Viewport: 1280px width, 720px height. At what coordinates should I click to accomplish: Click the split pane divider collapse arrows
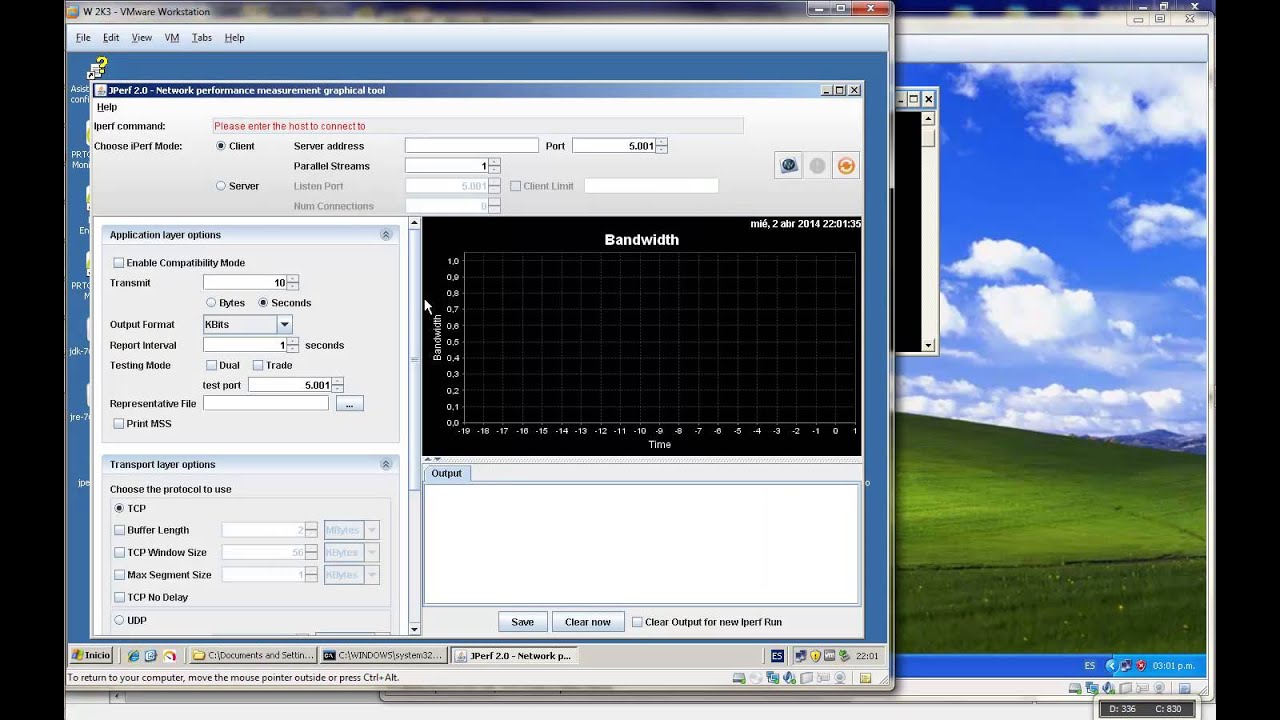tap(432, 459)
